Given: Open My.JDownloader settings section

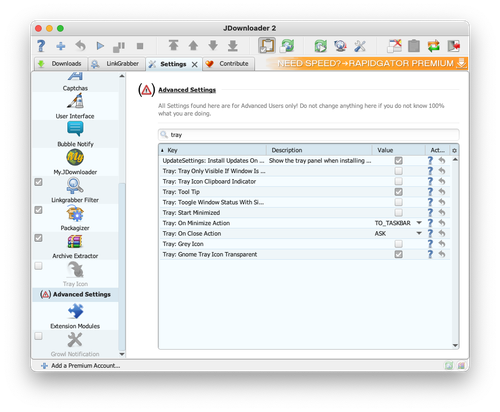Looking at the screenshot, I should [75, 162].
